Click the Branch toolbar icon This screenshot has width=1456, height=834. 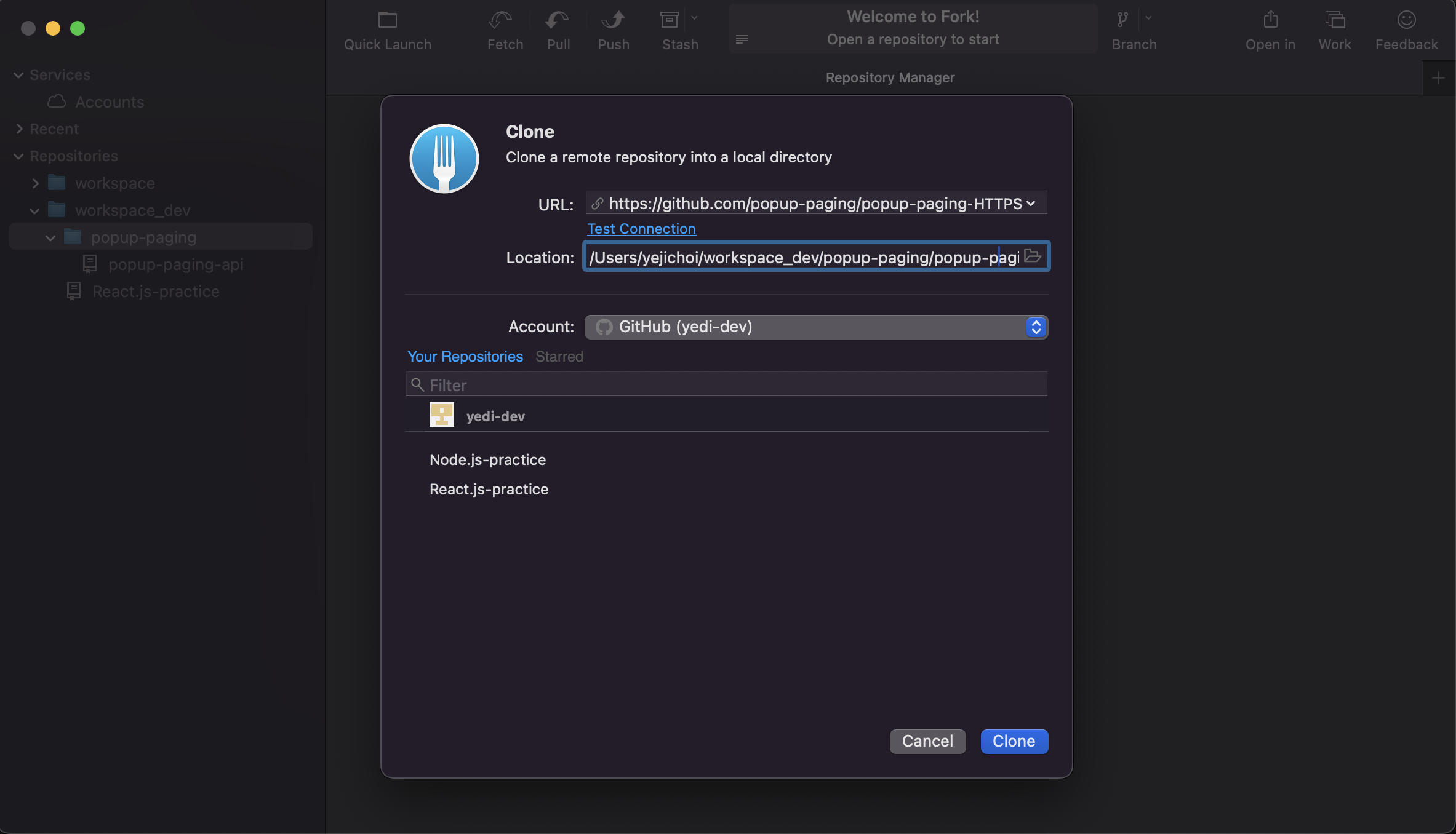1123,20
